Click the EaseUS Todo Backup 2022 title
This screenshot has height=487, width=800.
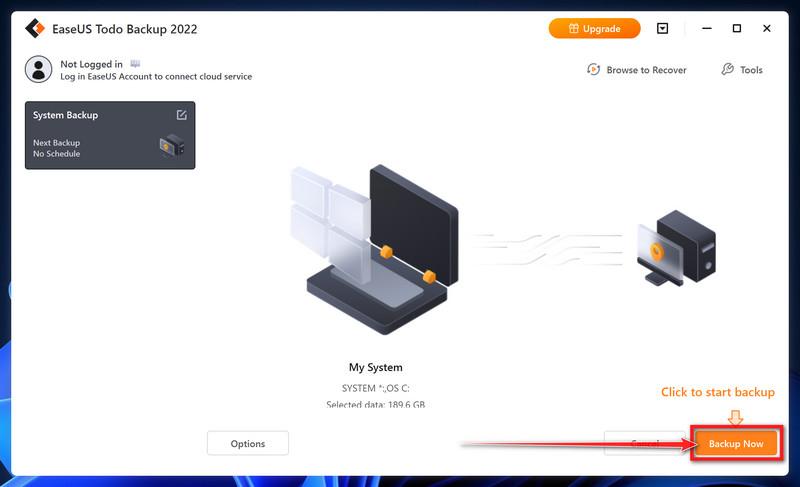[124, 29]
